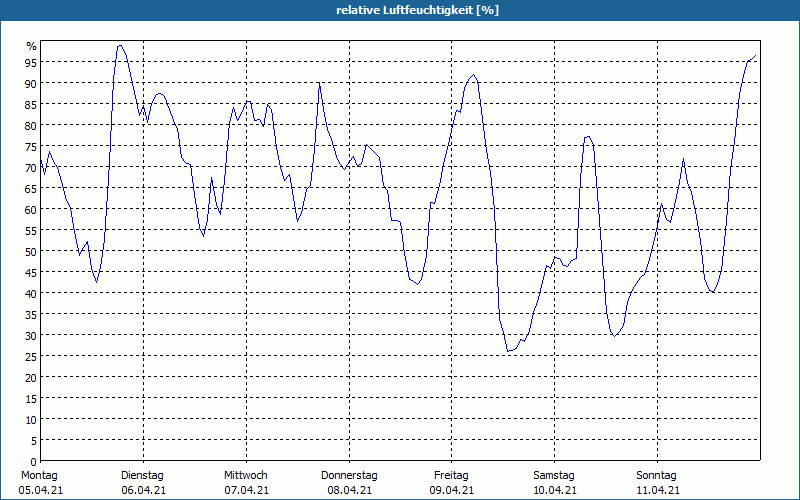Screen dimensions: 800x500
Task: Select the '07.04.21' date label
Action: 246,491
